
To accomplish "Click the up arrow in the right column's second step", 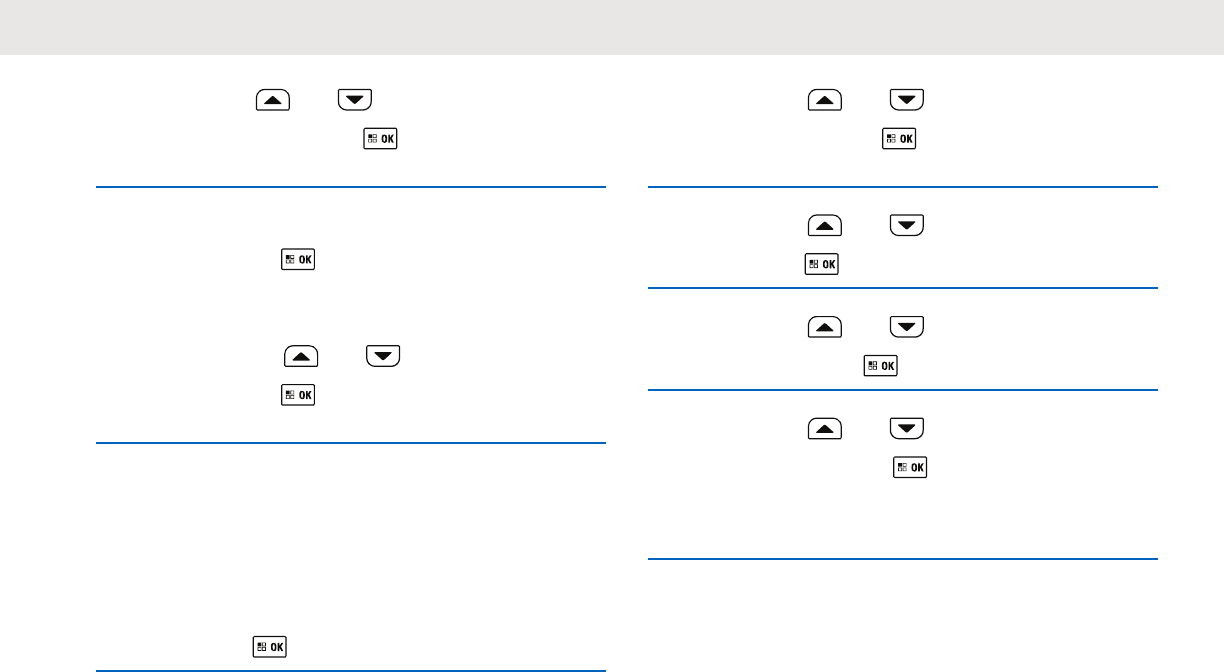I will [x=825, y=226].
